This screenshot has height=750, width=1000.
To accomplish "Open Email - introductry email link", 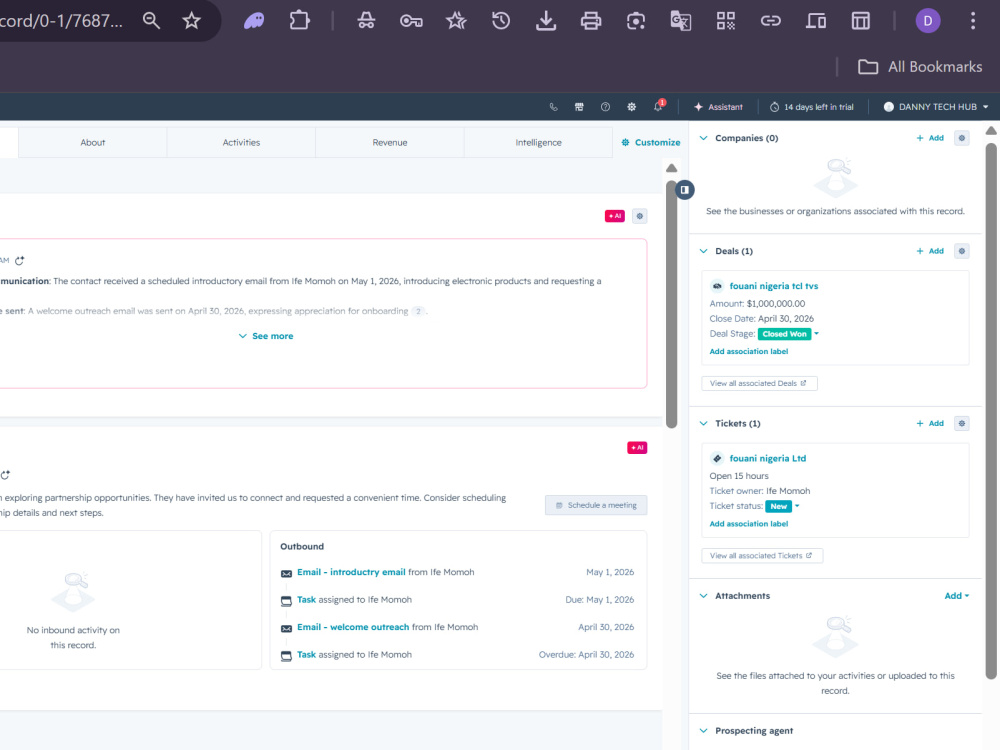I will 351,572.
